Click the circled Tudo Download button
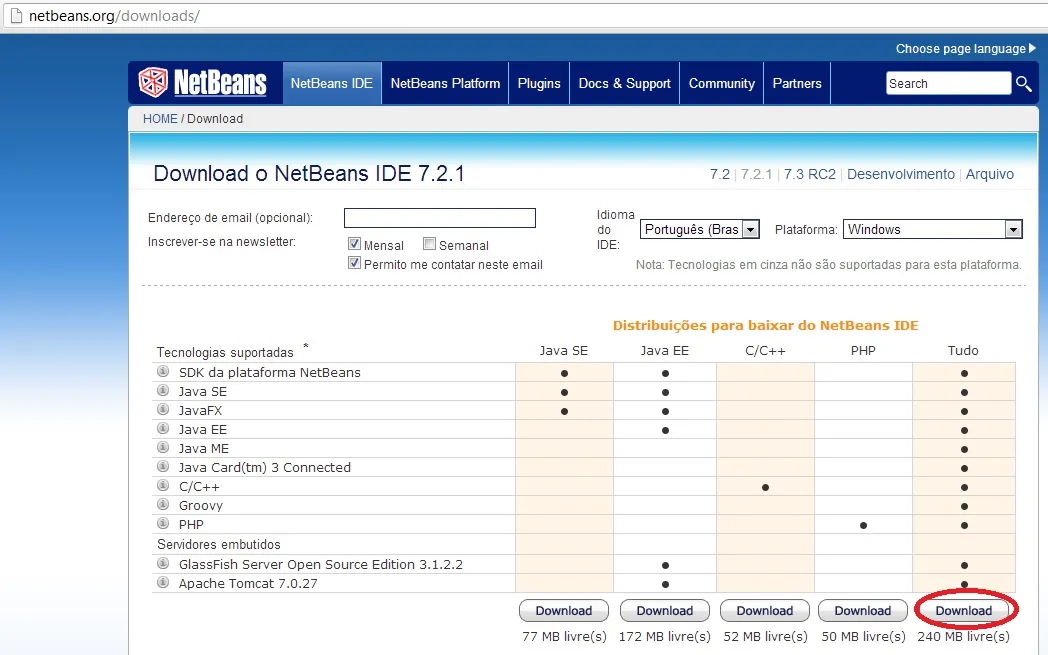The width and height of the screenshot is (1048, 655). tap(964, 610)
